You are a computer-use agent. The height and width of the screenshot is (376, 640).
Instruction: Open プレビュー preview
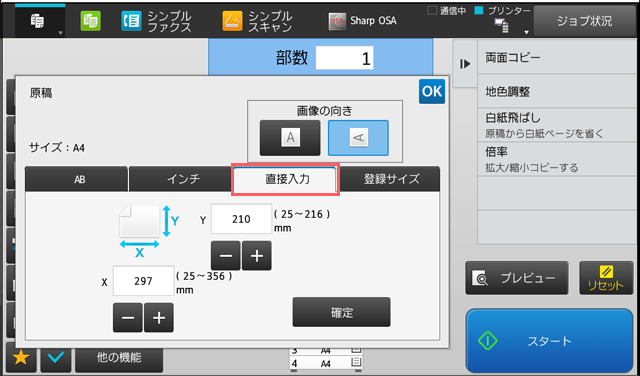(517, 278)
